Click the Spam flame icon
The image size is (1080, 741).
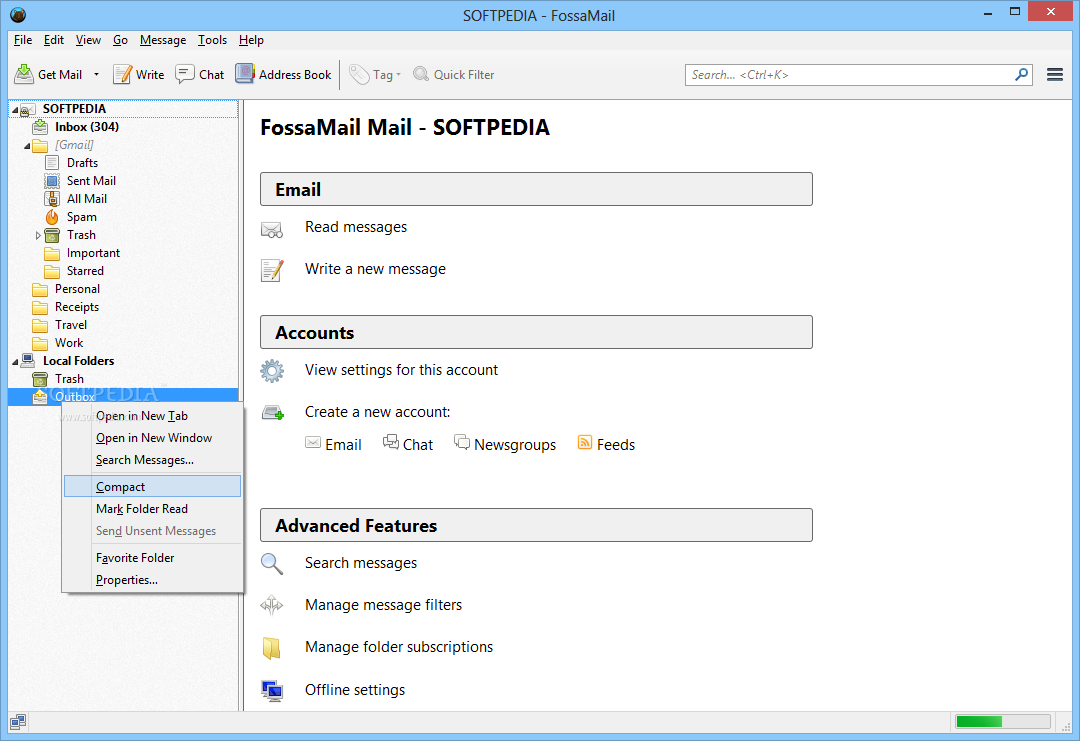[52, 217]
